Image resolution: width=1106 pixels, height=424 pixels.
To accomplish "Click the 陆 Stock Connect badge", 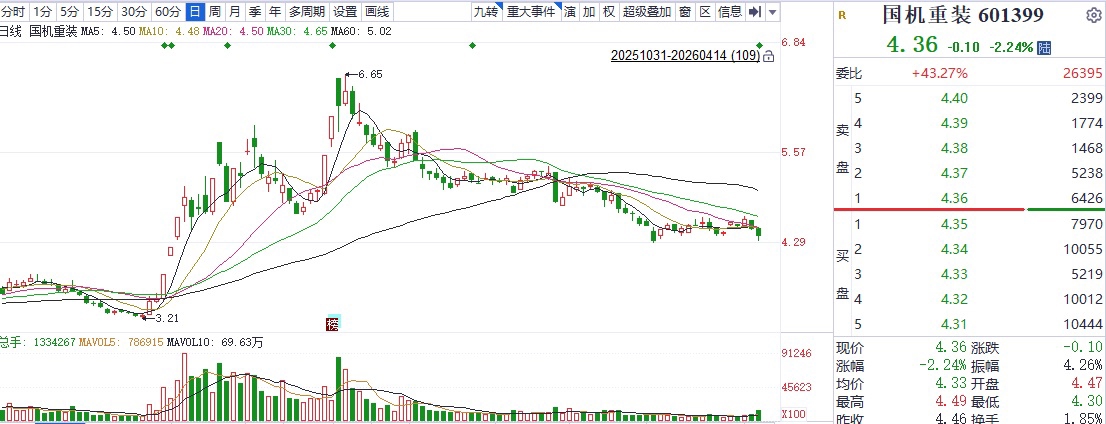I will click(1044, 47).
